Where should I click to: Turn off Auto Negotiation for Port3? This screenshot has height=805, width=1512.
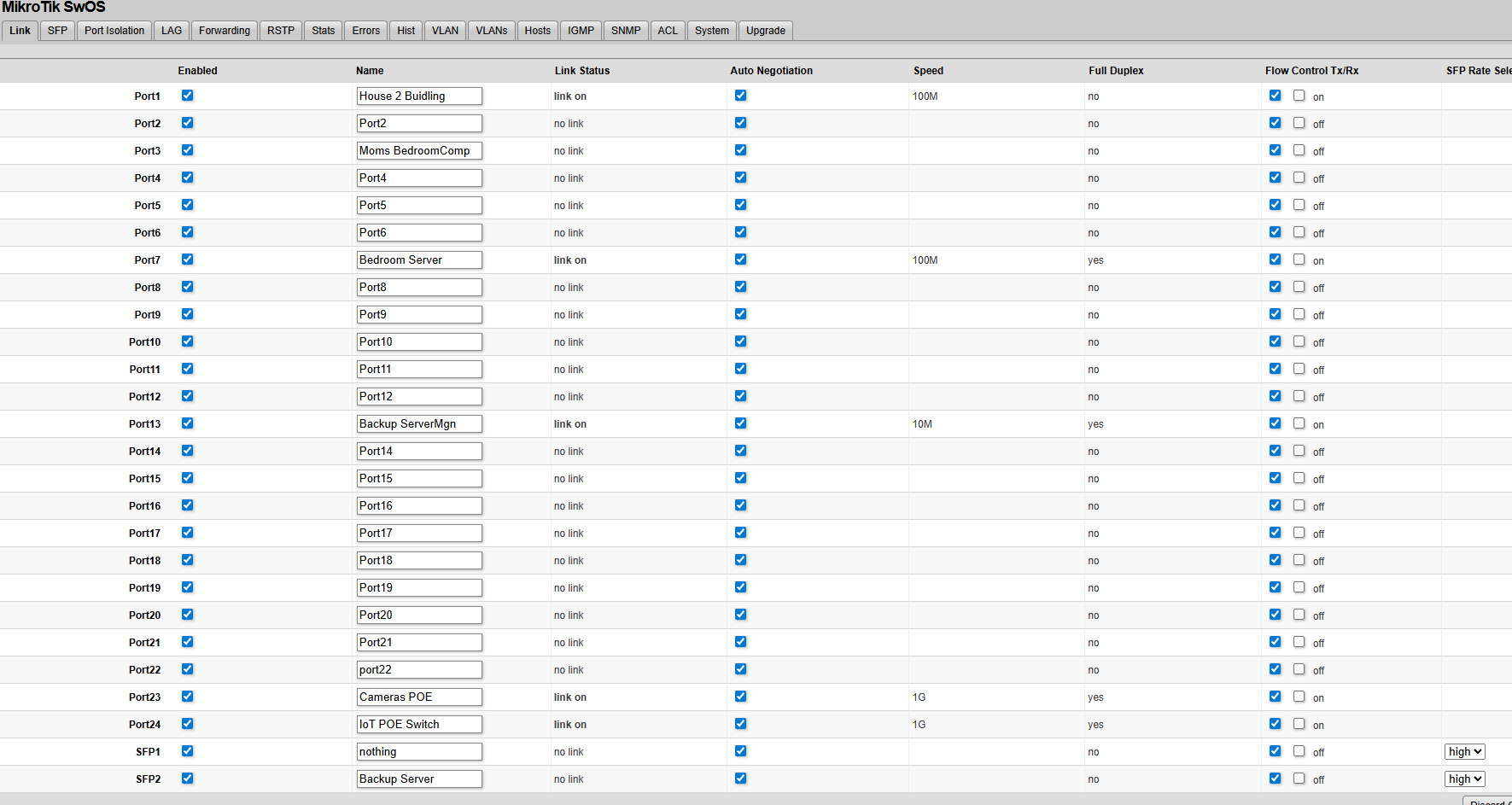[x=741, y=150]
